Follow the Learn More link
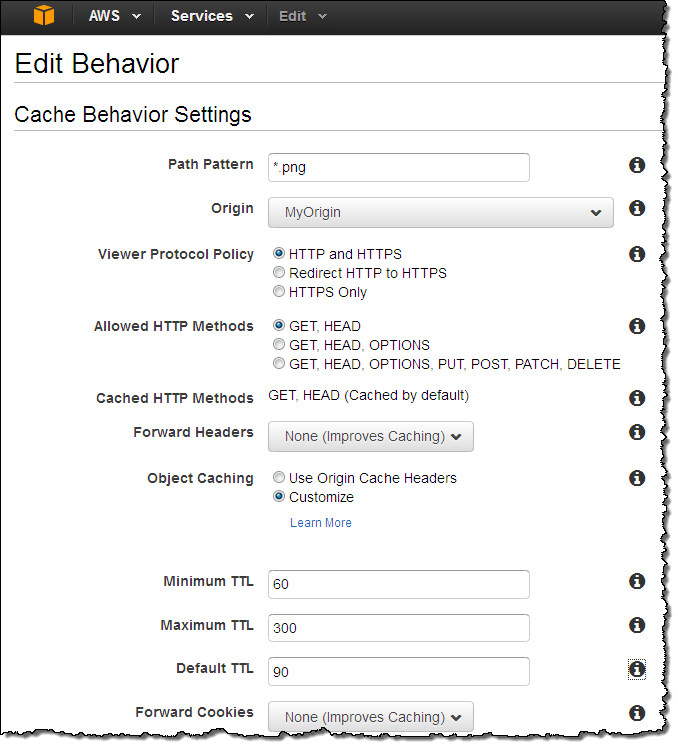 320,523
